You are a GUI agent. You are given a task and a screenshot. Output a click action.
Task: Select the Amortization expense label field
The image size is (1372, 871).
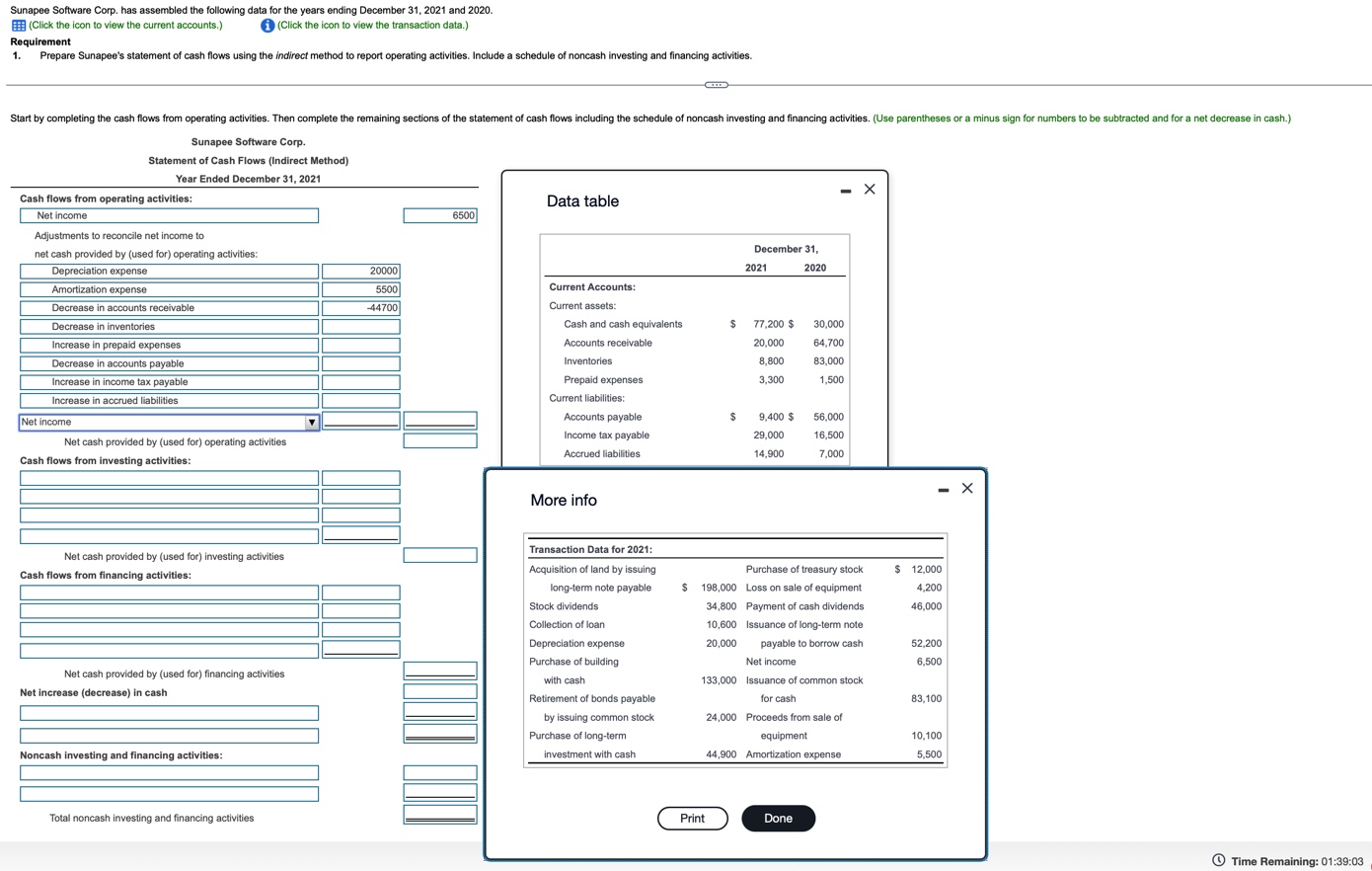(170, 289)
